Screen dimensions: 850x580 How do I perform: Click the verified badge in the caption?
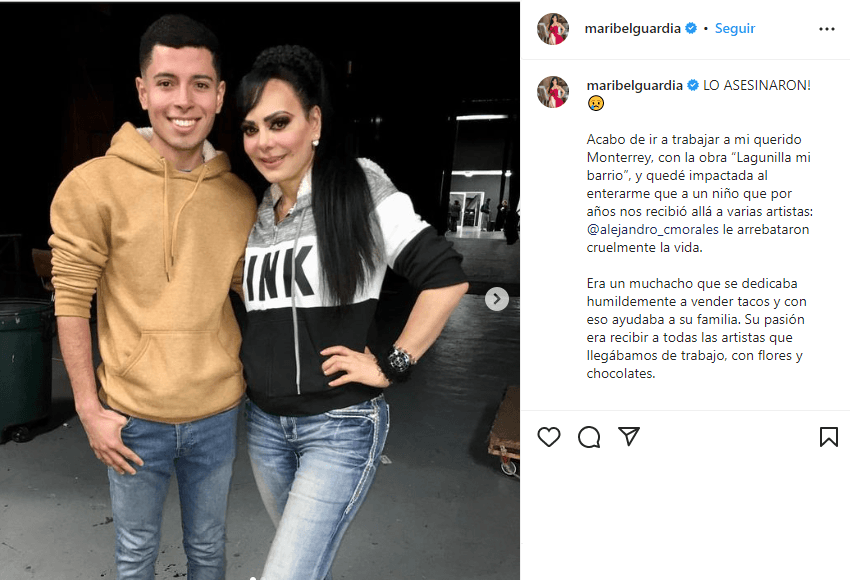coord(693,85)
